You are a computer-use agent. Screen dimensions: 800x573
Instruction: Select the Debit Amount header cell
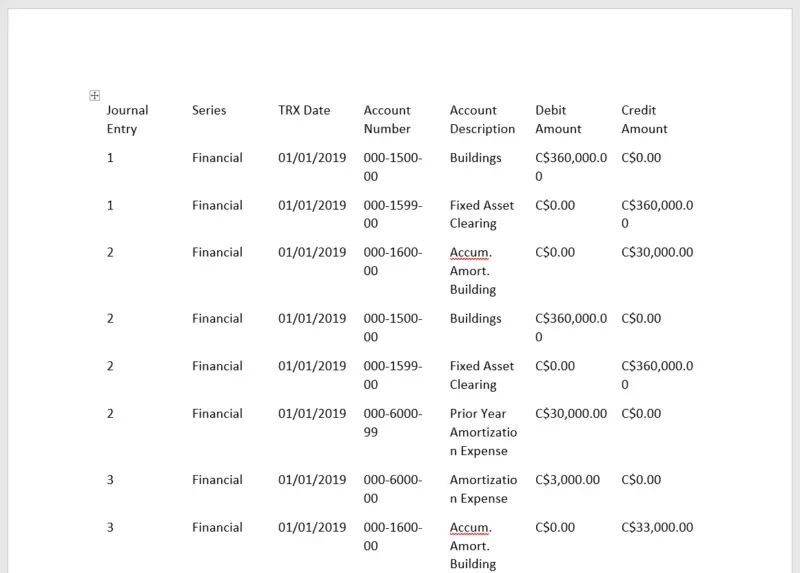coord(558,119)
